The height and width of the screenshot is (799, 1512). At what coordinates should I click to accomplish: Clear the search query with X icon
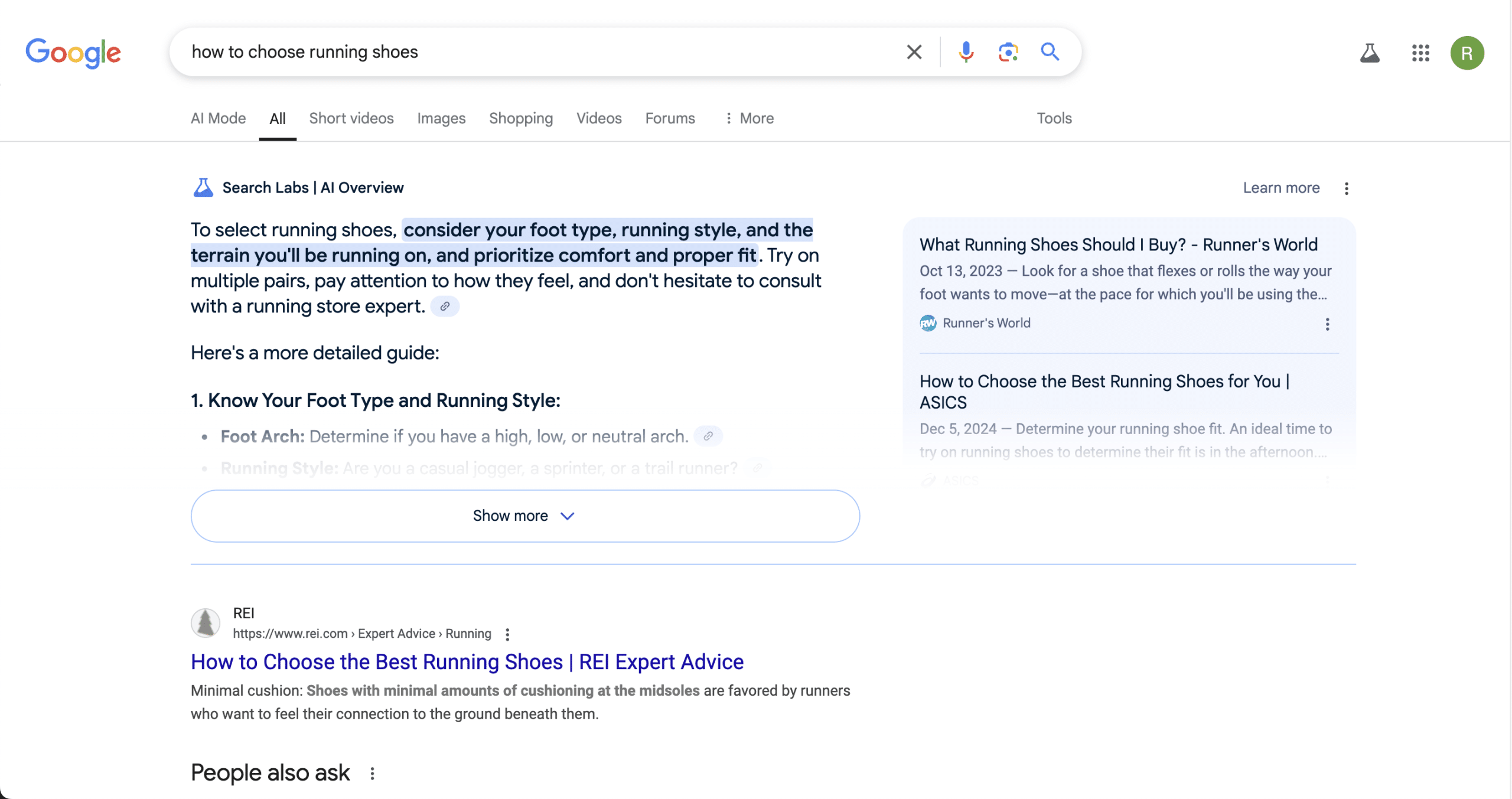[x=914, y=52]
